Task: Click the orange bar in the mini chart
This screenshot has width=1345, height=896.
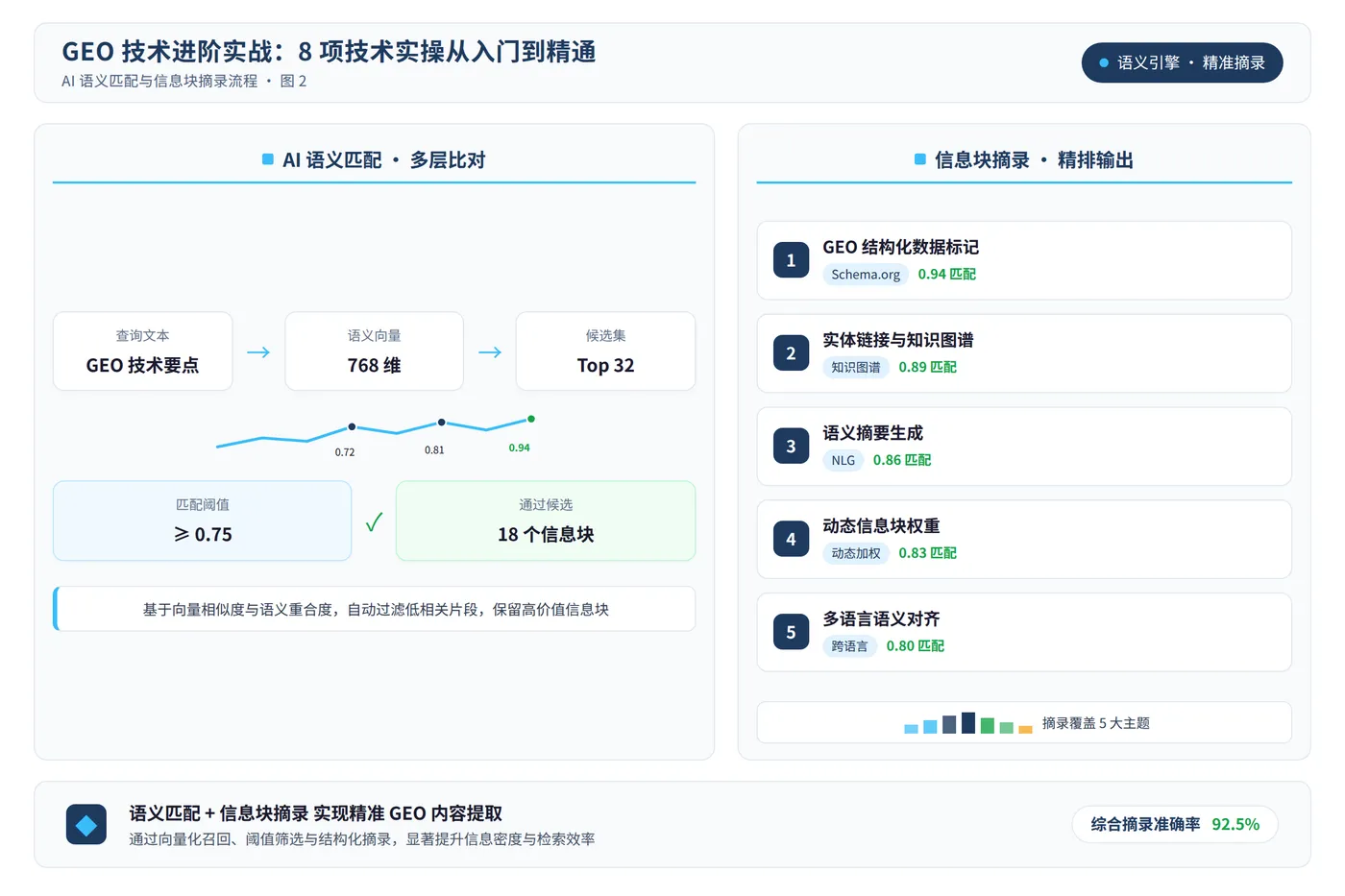Action: point(1025,730)
